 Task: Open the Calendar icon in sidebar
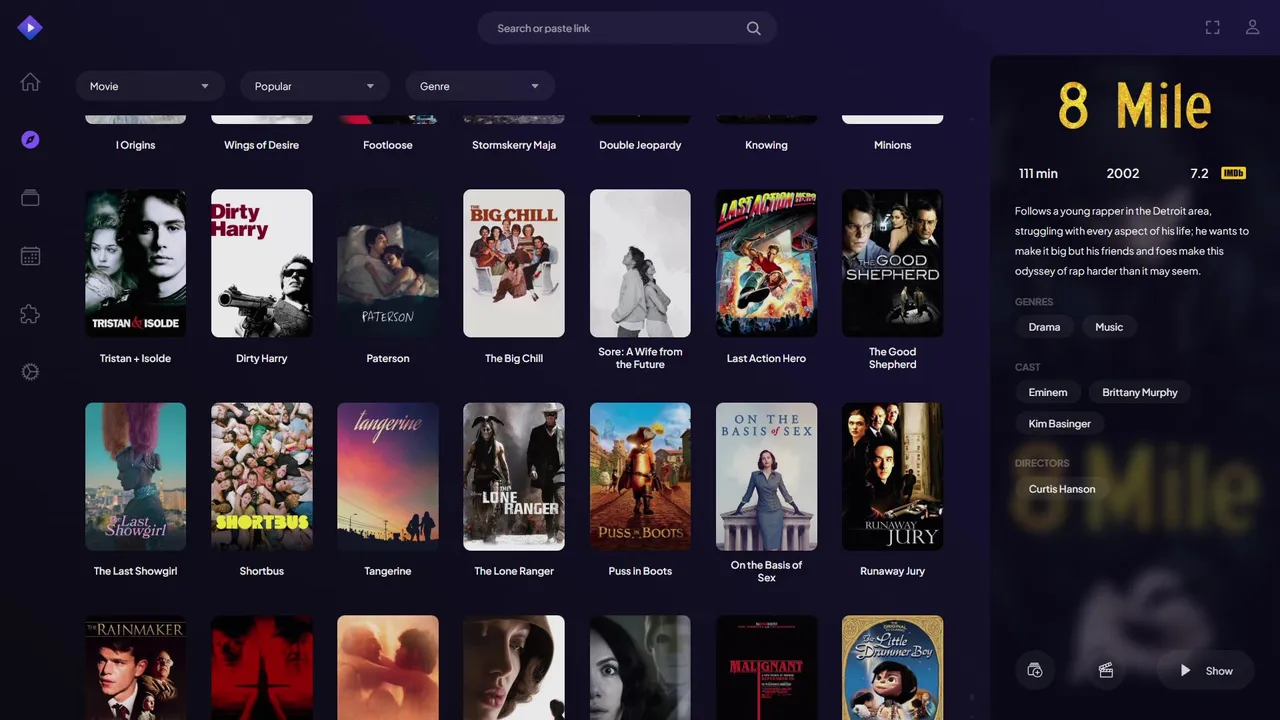coord(30,256)
